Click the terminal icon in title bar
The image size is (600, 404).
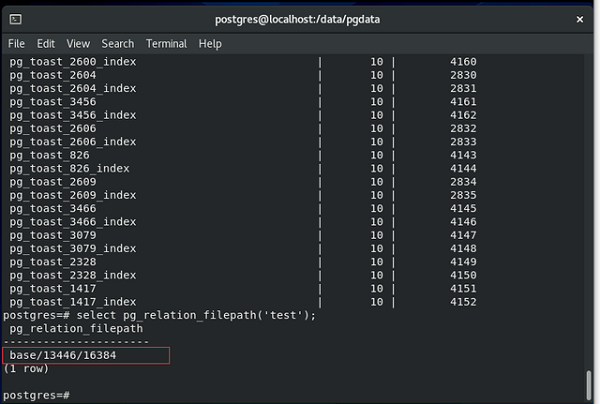(15, 19)
